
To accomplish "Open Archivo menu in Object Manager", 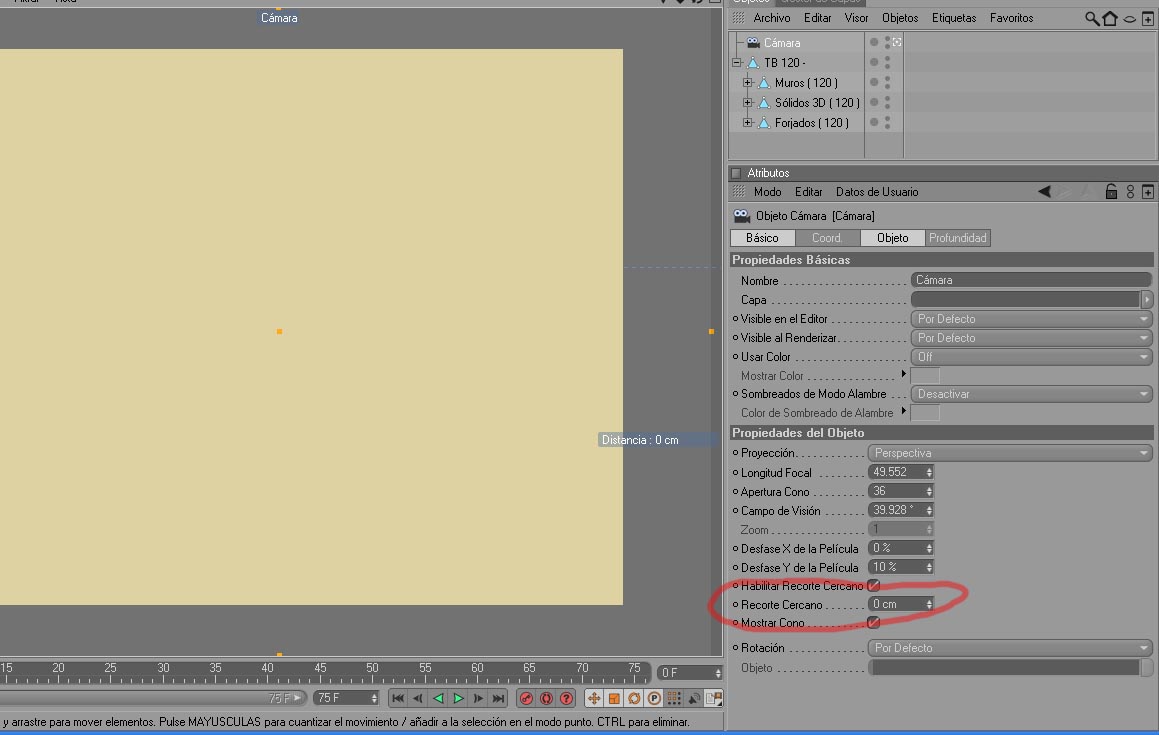I will [x=772, y=18].
